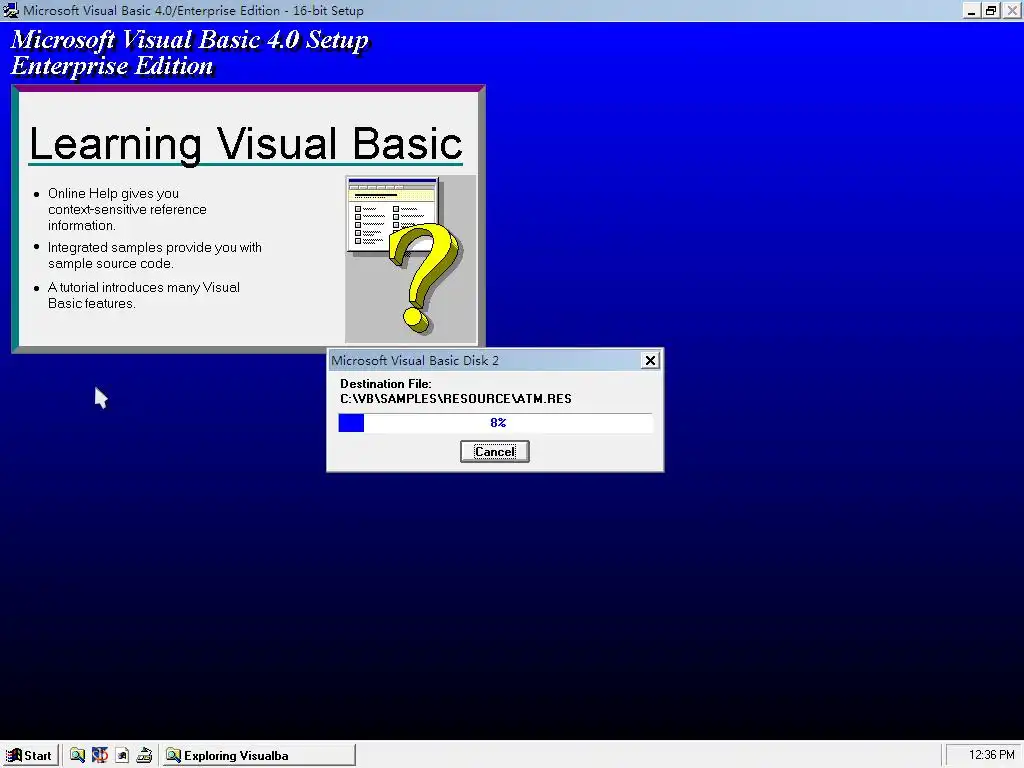
Task: Click the Microsoft Visual Basic Disk 2 title bar
Action: 483,360
